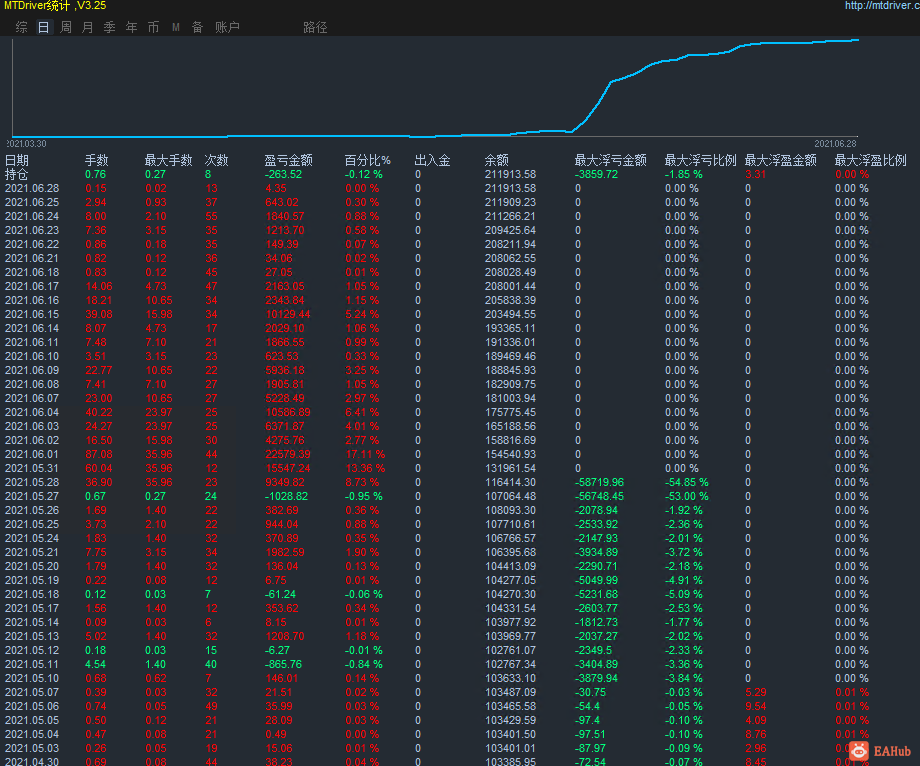The image size is (920, 766).
Task: Select the 2021.05.03 date row
Action: [x=32, y=748]
